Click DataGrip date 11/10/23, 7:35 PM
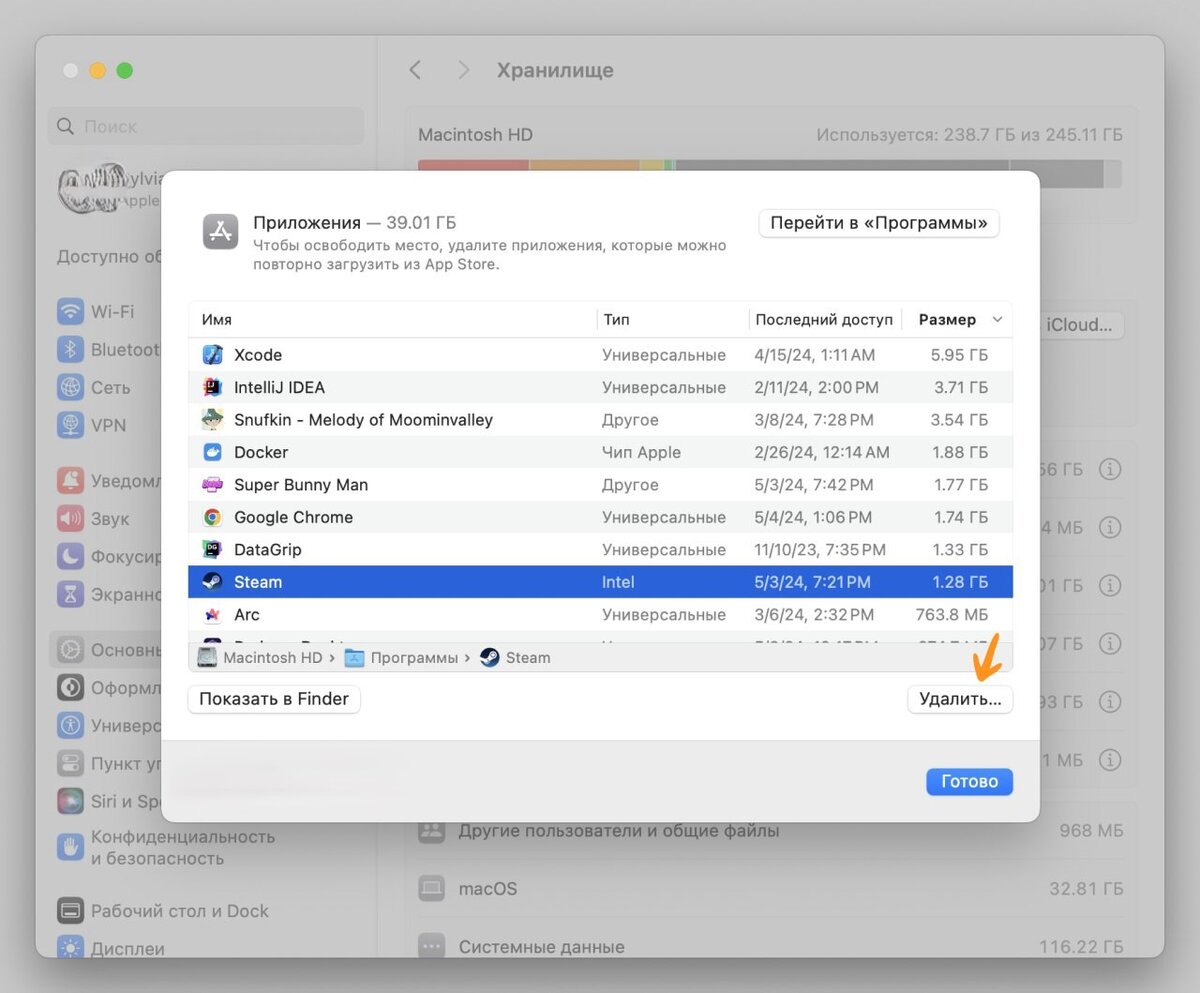The width and height of the screenshot is (1200, 993). [820, 549]
